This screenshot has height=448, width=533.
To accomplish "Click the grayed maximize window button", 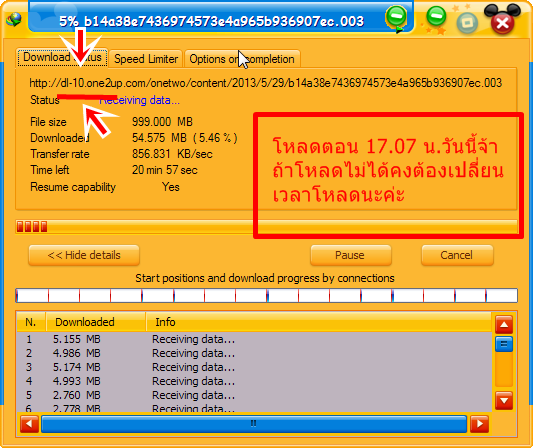I will pos(467,23).
